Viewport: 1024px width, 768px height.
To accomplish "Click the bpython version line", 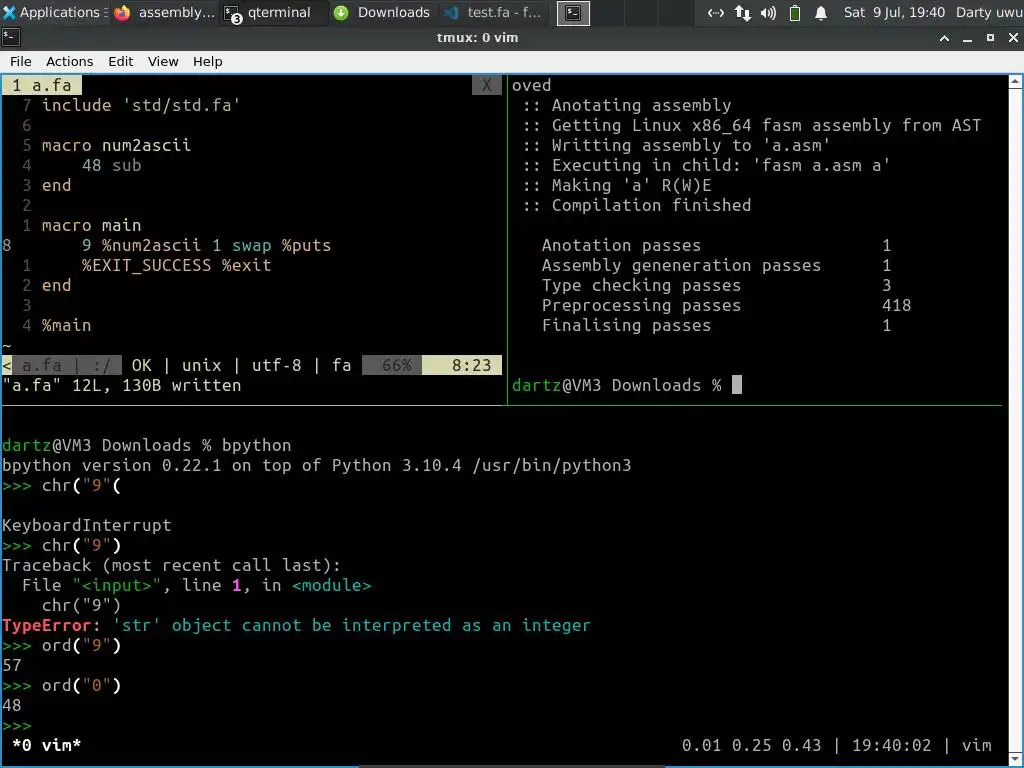I will point(317,465).
